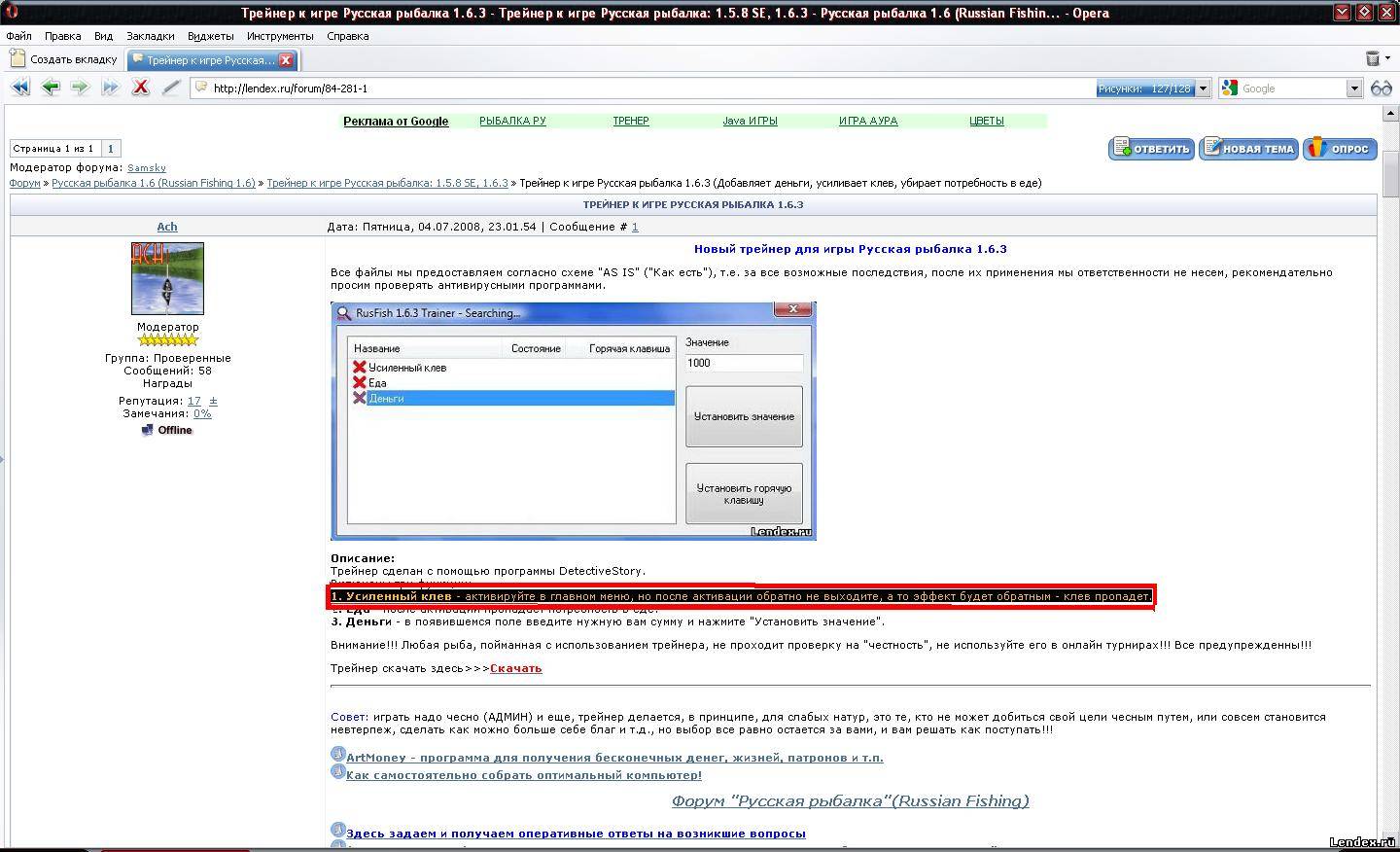Click the Реклама от Google link
The image size is (1400, 852).
tap(396, 122)
